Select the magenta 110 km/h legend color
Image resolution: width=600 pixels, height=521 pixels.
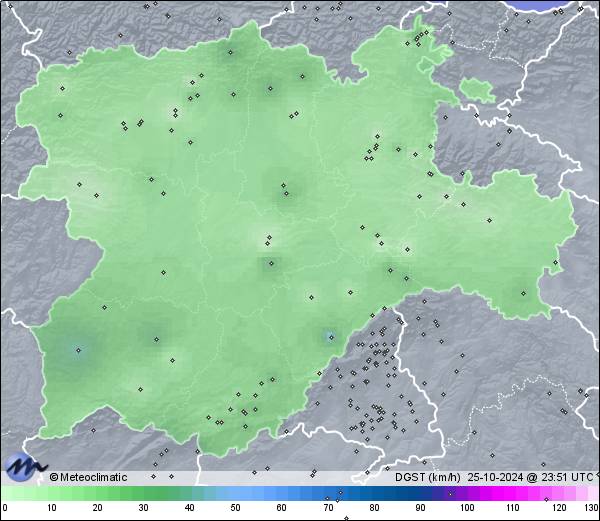click(512, 494)
